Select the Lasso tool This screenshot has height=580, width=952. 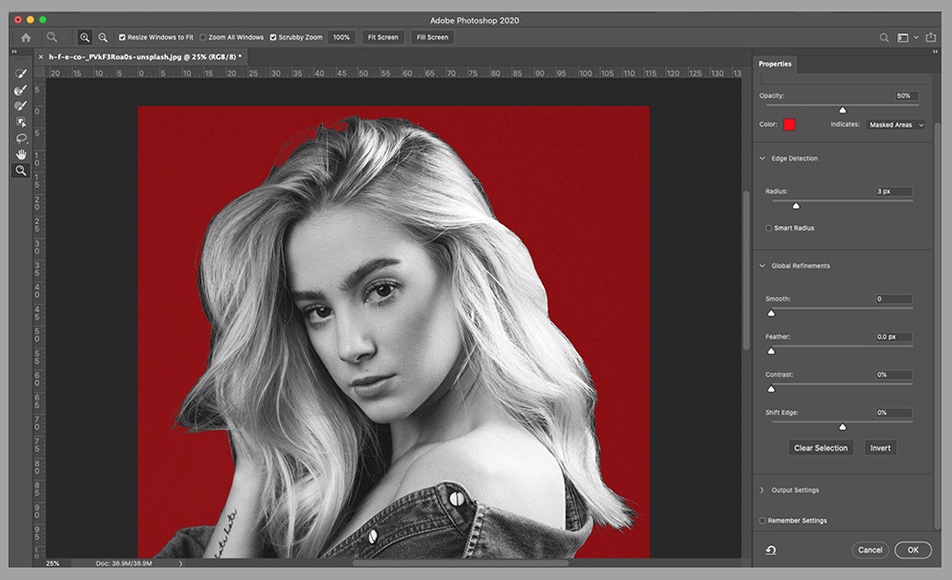click(21, 138)
